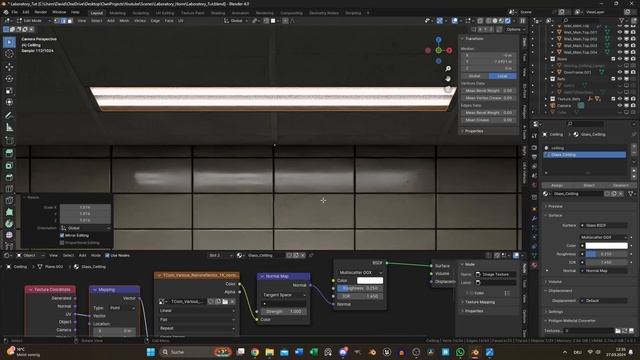Open Multiscatter GGX dropdown in BSDF node
The height and width of the screenshot is (360, 640).
point(360,272)
